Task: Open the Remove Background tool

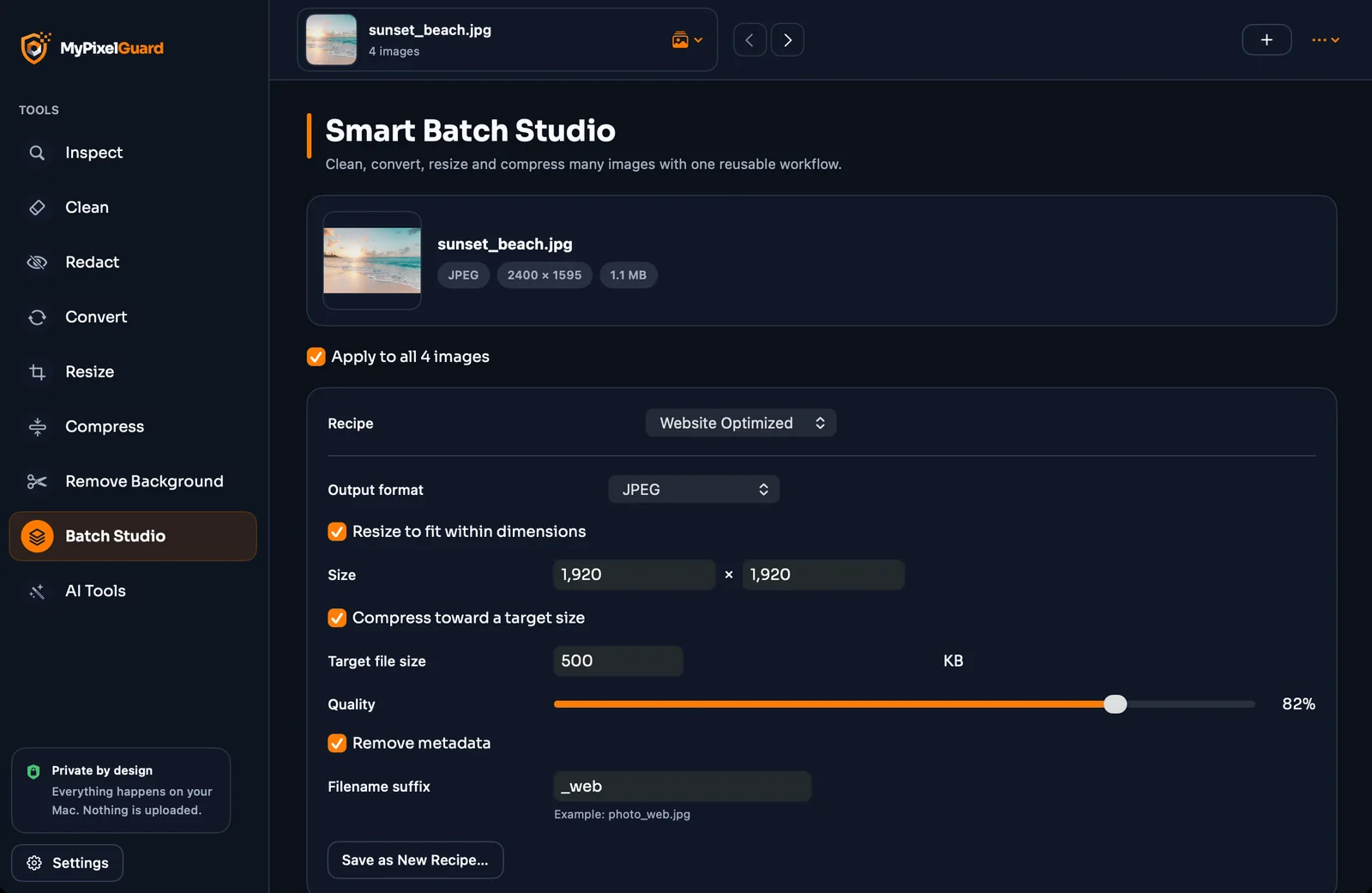Action: click(x=133, y=482)
